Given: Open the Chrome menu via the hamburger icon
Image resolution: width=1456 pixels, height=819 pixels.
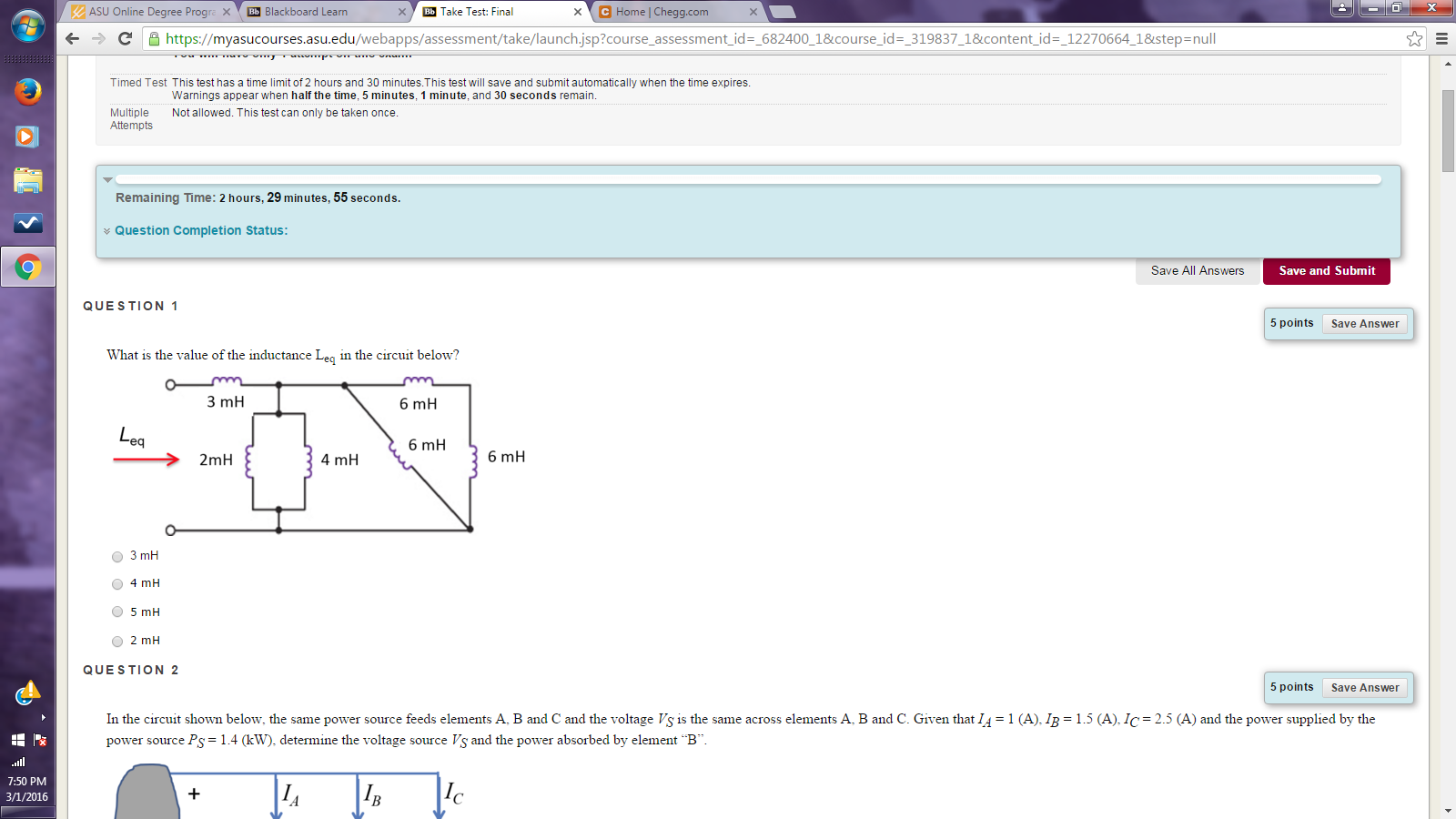Looking at the screenshot, I should click(x=1441, y=38).
